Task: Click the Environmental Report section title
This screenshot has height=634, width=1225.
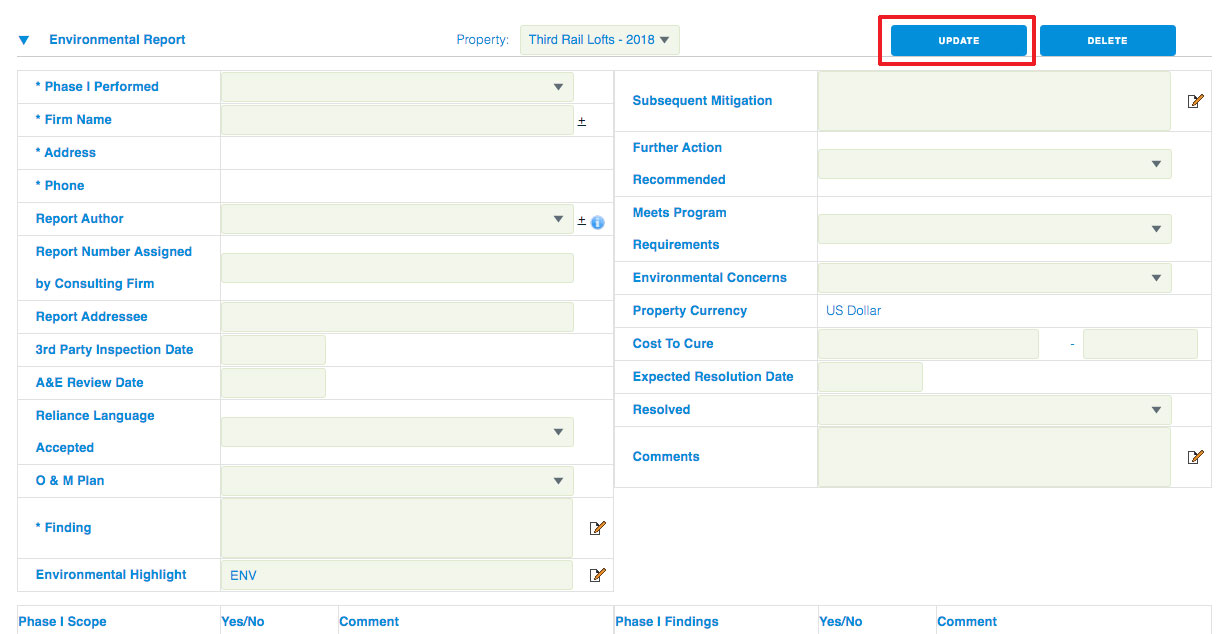Action: 117,40
